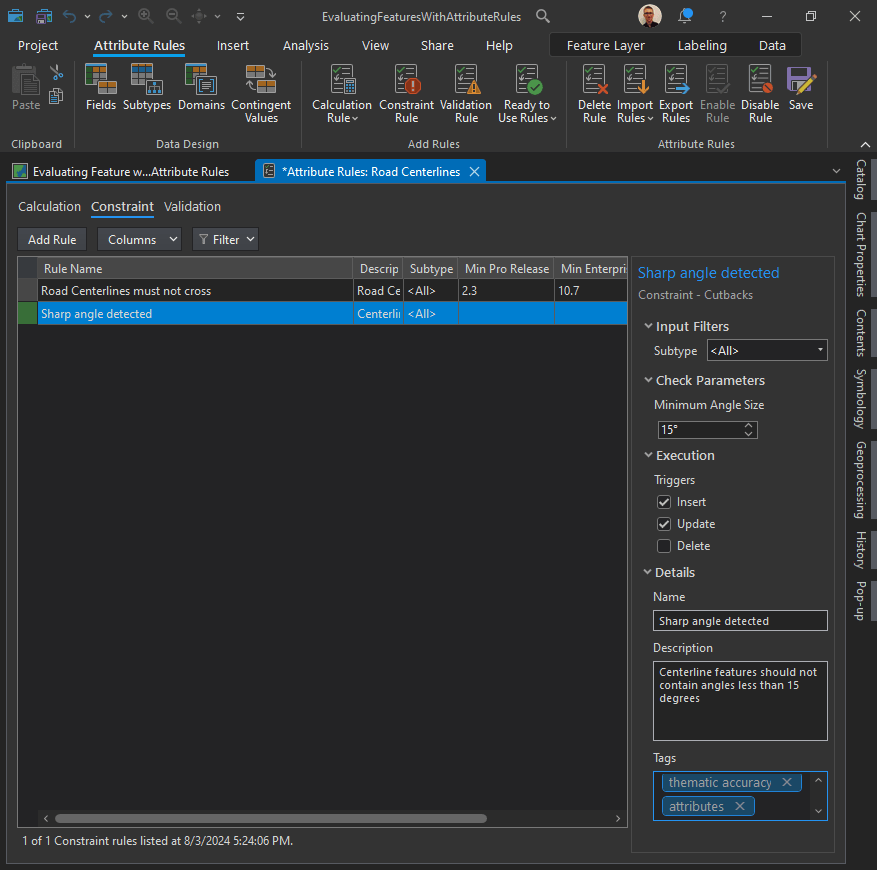This screenshot has height=870, width=877.
Task: Open the Domains ribbon icon
Action: 201,88
